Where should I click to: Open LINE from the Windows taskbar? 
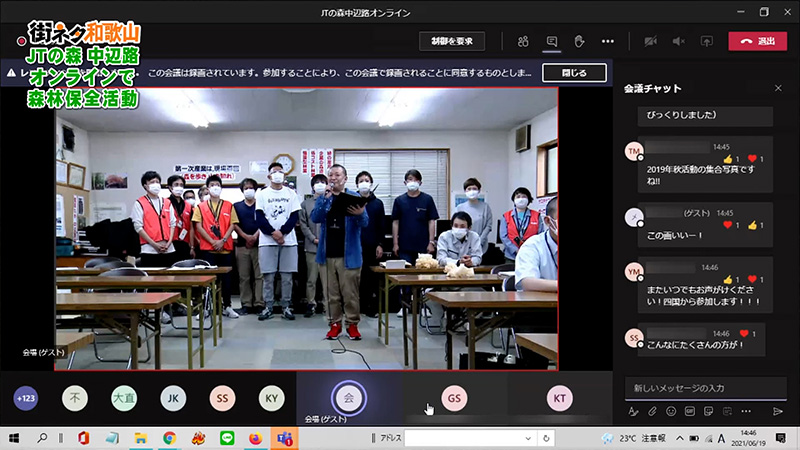pos(227,438)
